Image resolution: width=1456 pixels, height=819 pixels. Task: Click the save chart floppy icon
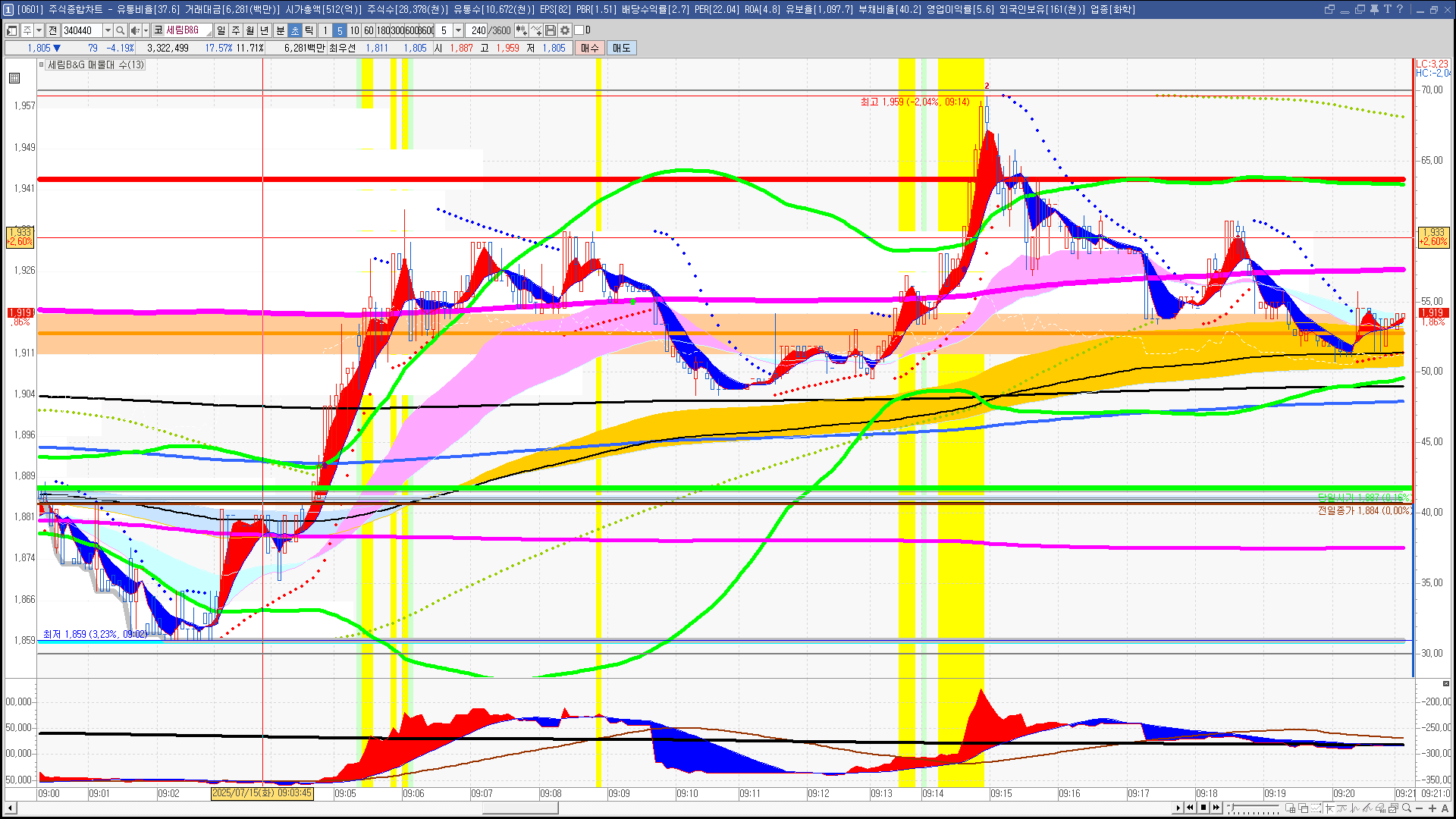(x=551, y=30)
